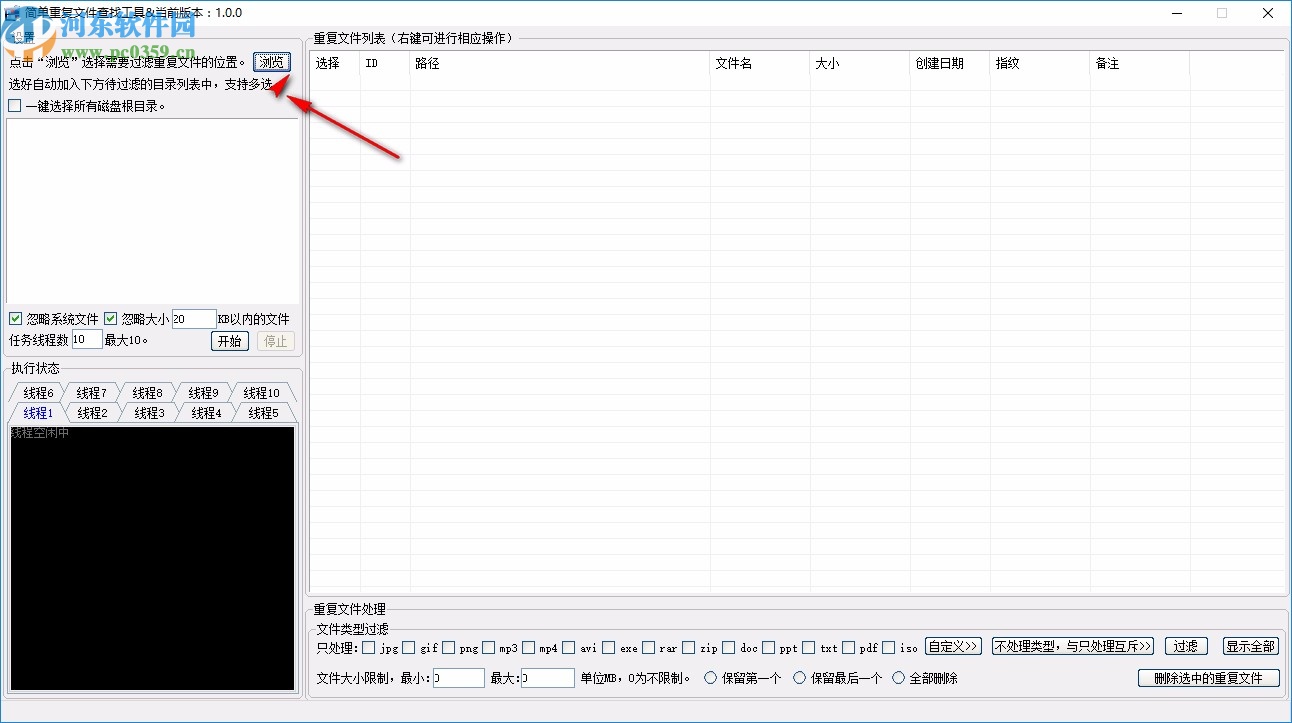Check the doc file type checkbox
The width and height of the screenshot is (1292, 723).
[x=729, y=647]
